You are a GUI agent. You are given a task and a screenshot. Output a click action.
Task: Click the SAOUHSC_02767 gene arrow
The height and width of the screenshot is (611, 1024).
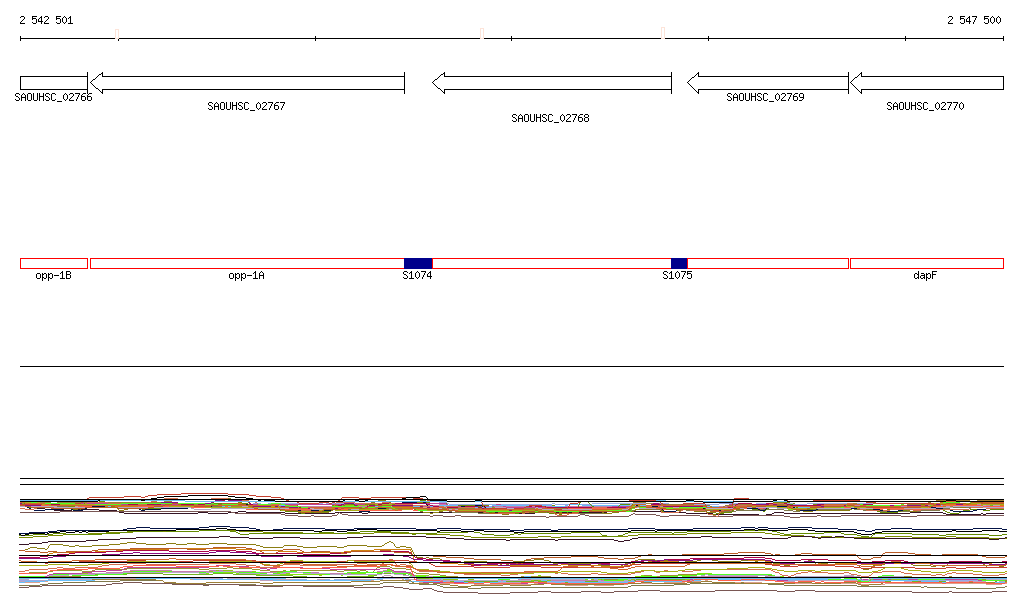(x=248, y=83)
